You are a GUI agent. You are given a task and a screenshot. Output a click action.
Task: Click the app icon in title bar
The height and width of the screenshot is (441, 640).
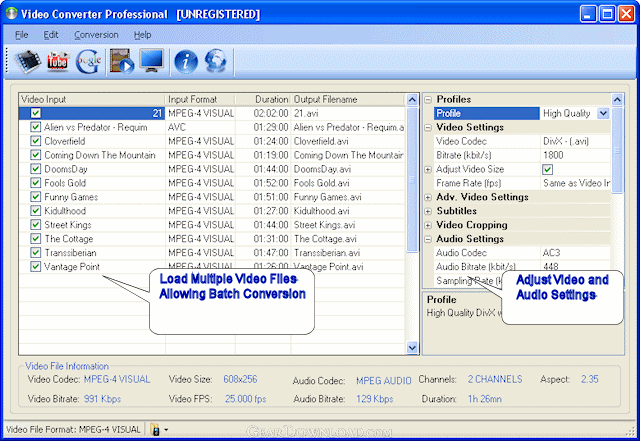pyautogui.click(x=11, y=14)
